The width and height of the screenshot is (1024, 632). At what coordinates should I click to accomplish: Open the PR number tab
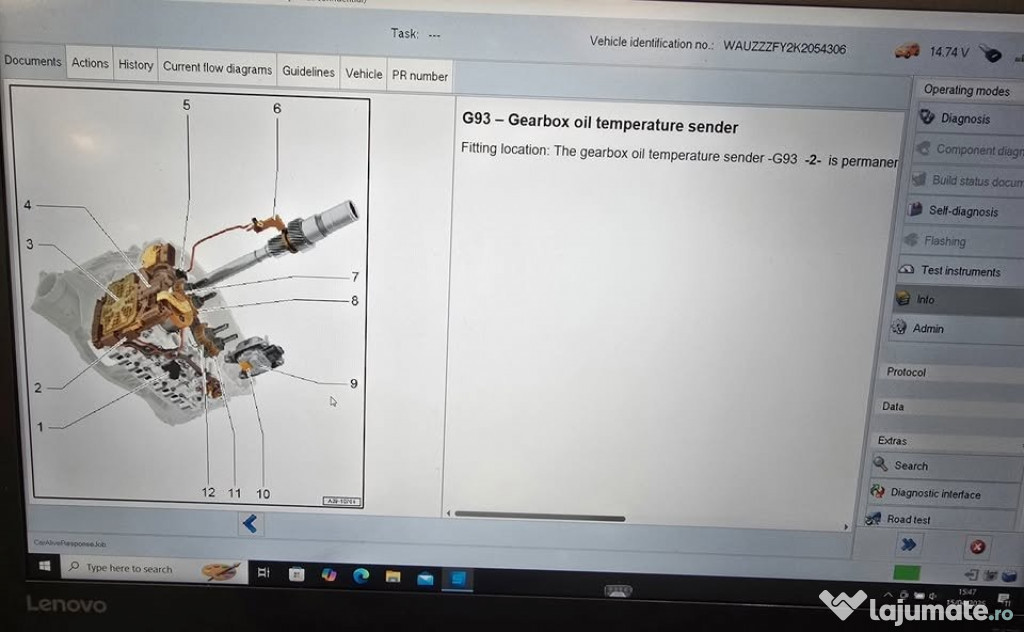[x=420, y=76]
